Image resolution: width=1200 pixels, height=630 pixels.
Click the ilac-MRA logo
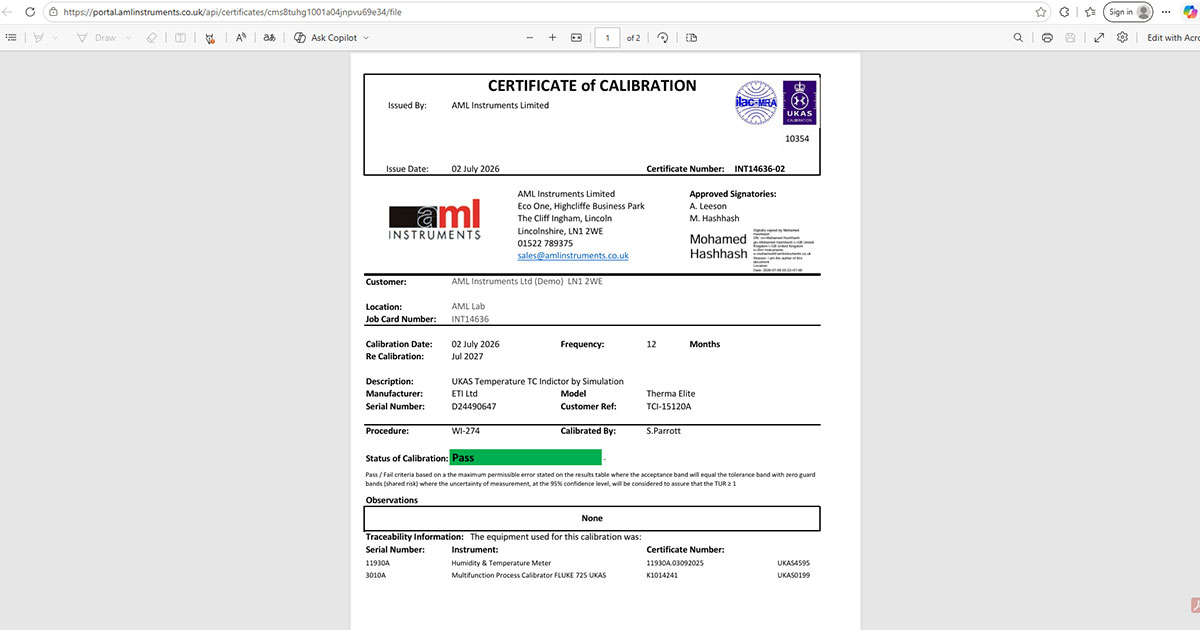pyautogui.click(x=756, y=103)
